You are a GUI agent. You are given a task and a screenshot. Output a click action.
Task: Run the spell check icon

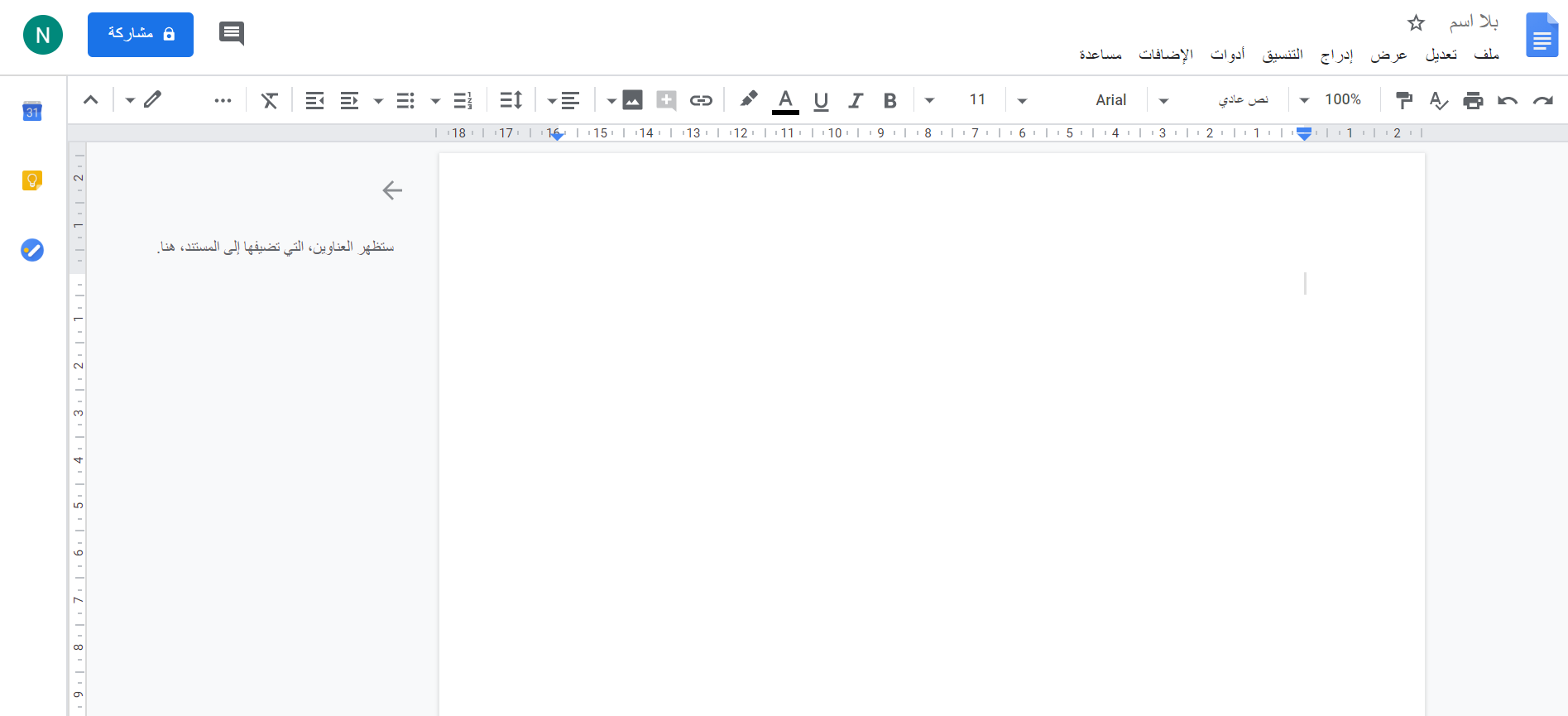click(x=1439, y=100)
